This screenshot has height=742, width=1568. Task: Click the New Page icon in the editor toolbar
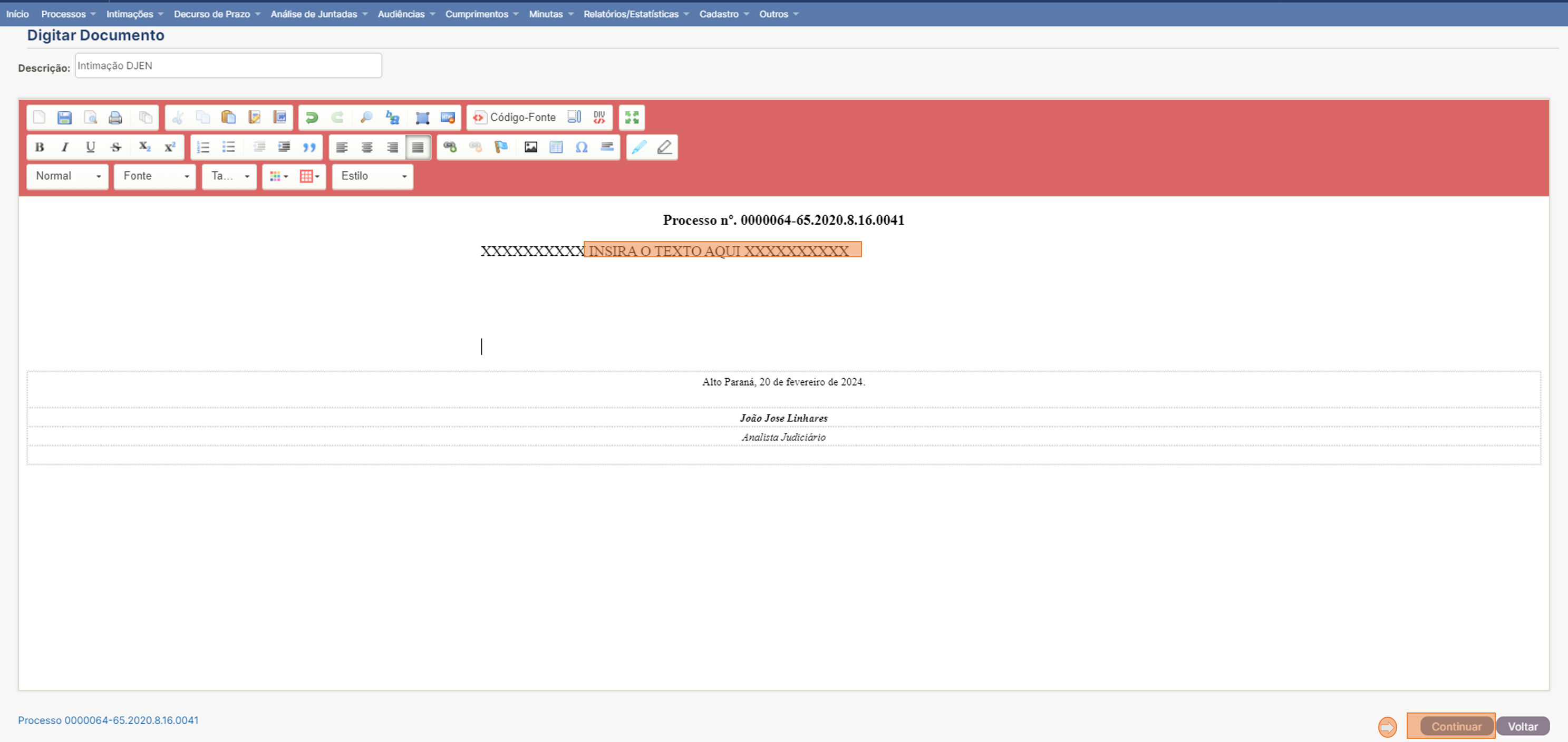[40, 118]
